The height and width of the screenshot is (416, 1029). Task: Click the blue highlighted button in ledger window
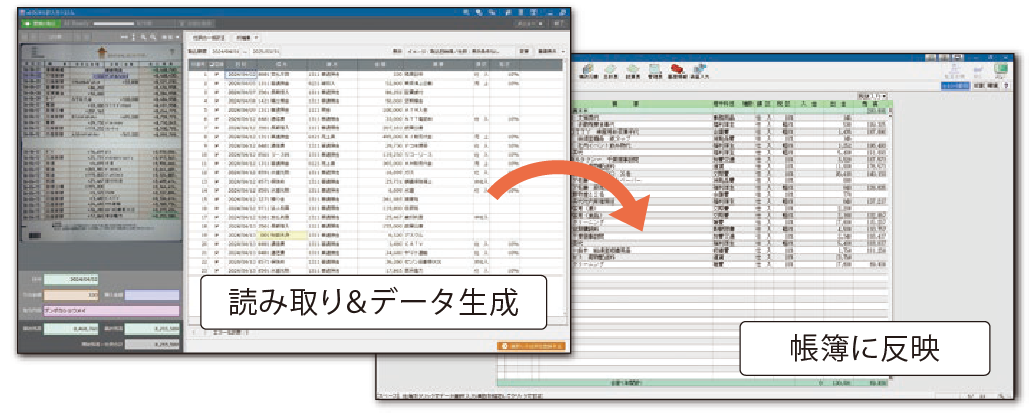point(956,85)
